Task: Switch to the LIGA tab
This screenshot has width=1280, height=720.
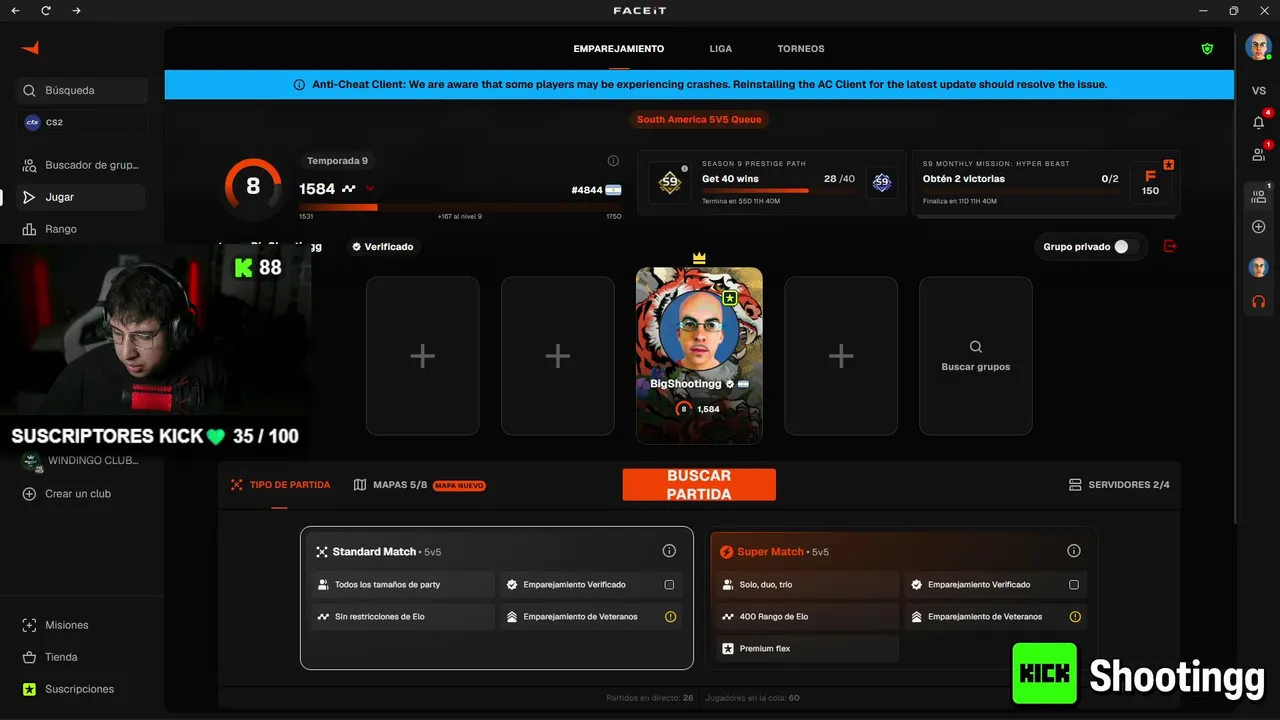Action: [721, 49]
